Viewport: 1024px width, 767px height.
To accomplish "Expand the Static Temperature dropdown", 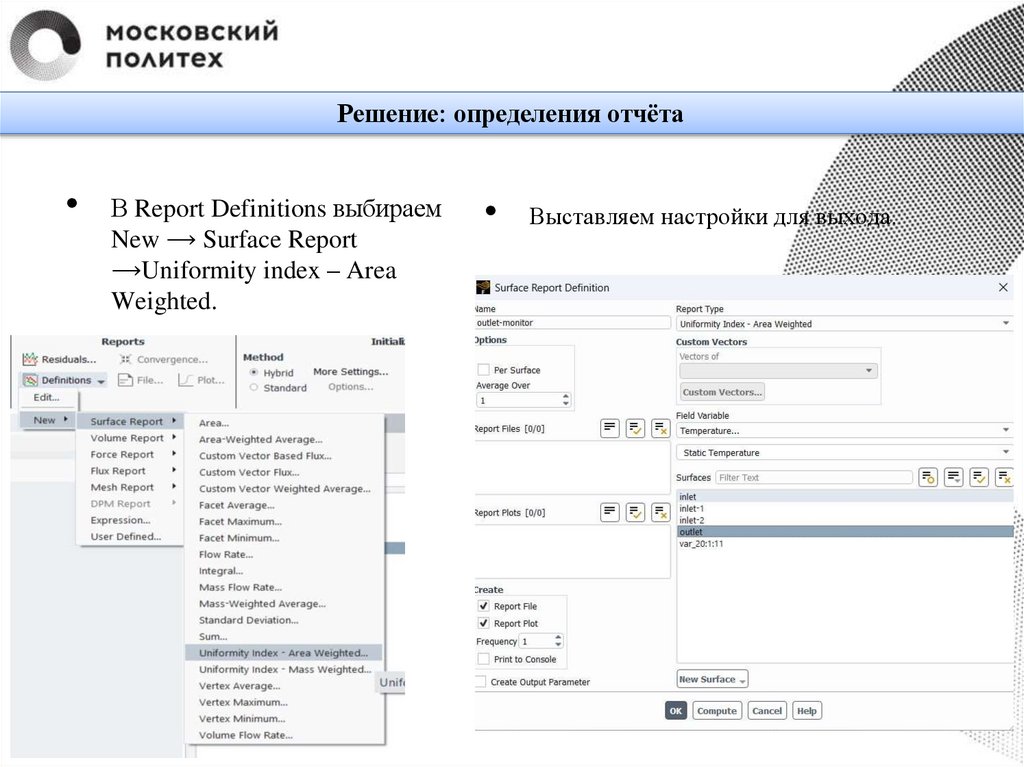I will pos(844,453).
